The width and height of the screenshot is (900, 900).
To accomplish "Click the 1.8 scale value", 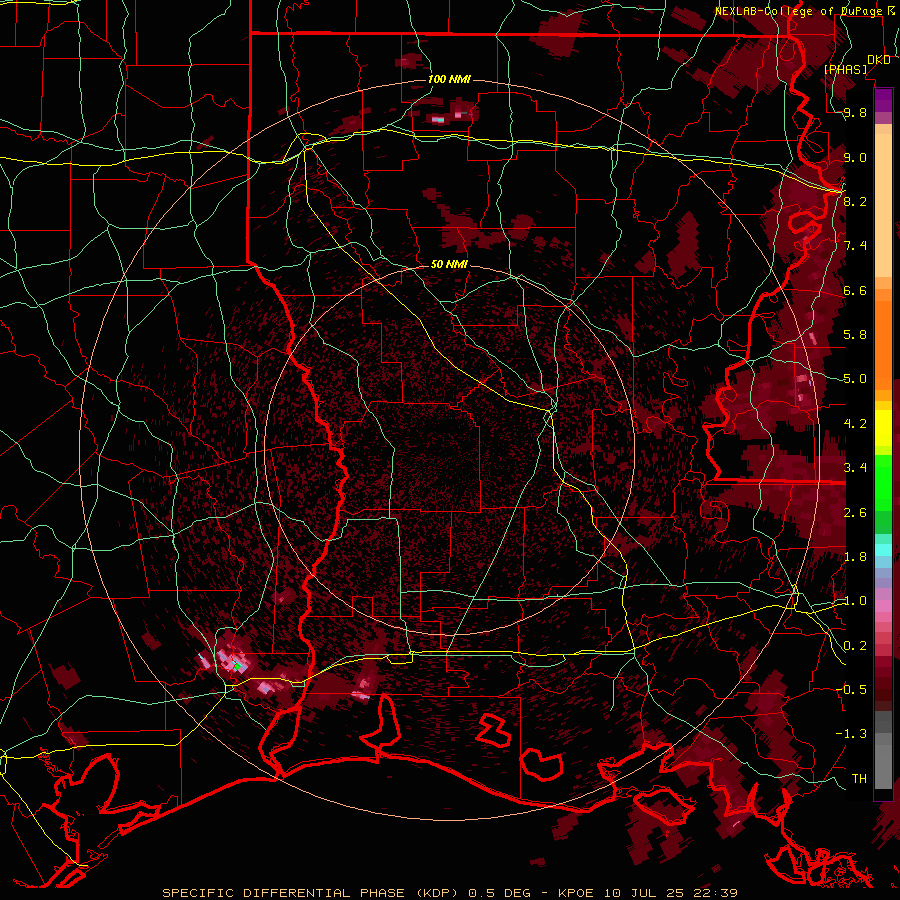I will coord(855,557).
